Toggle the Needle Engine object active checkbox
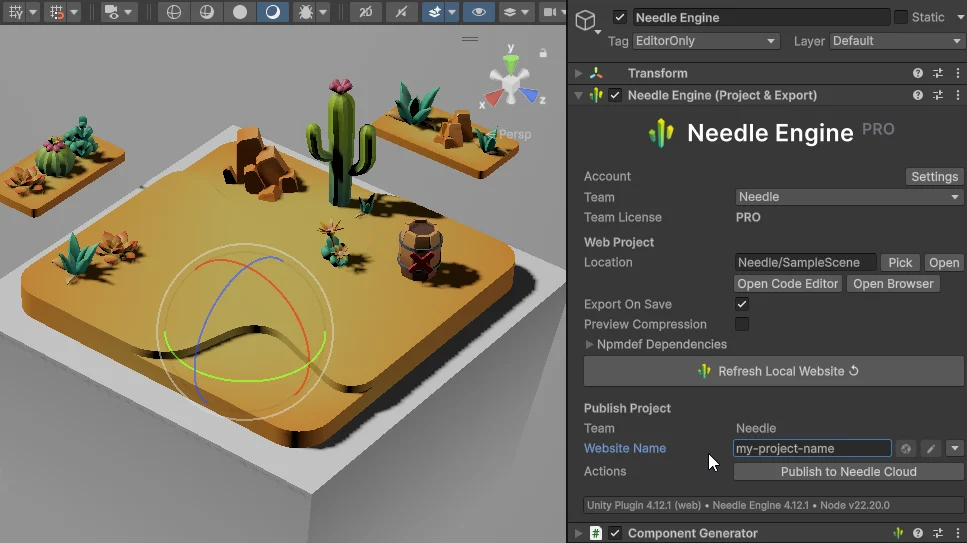 point(620,17)
